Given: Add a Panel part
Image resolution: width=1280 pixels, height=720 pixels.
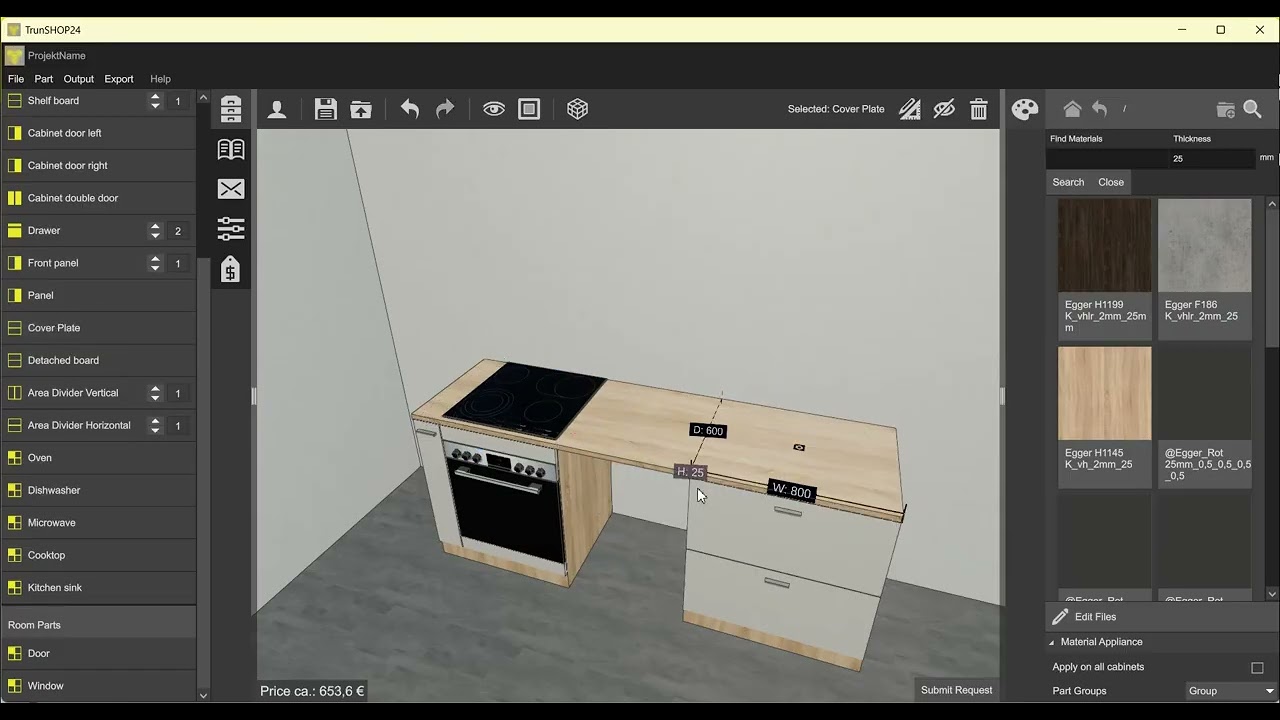Looking at the screenshot, I should (x=98, y=295).
